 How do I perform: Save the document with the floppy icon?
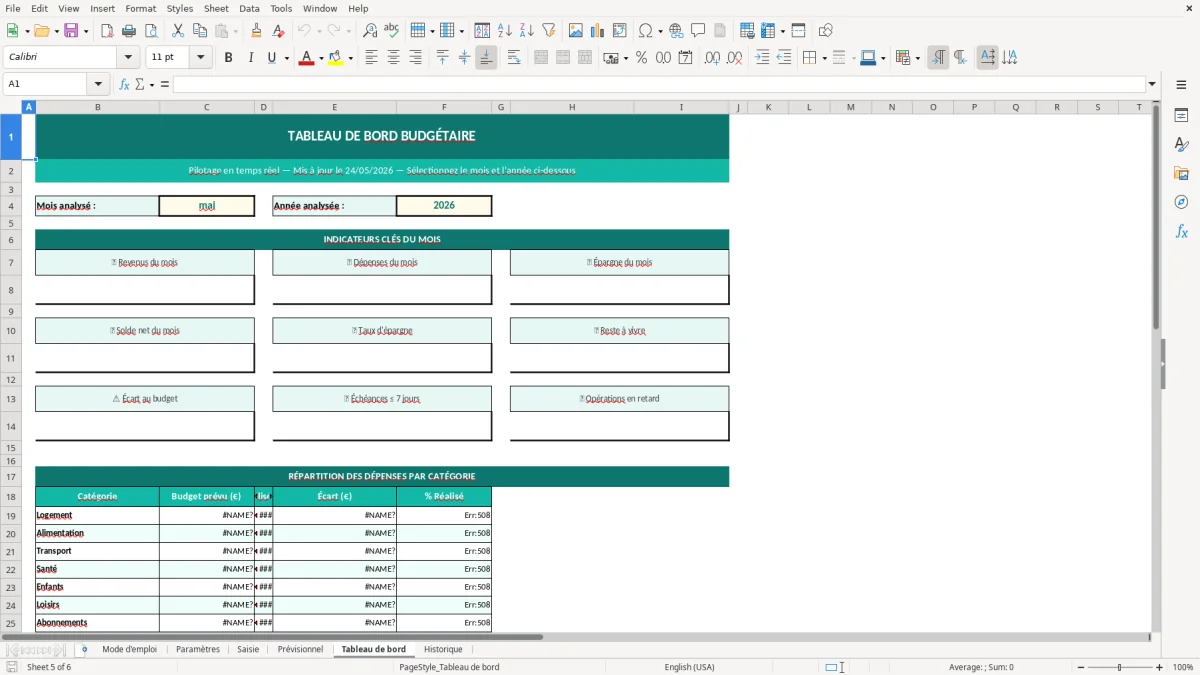71,31
